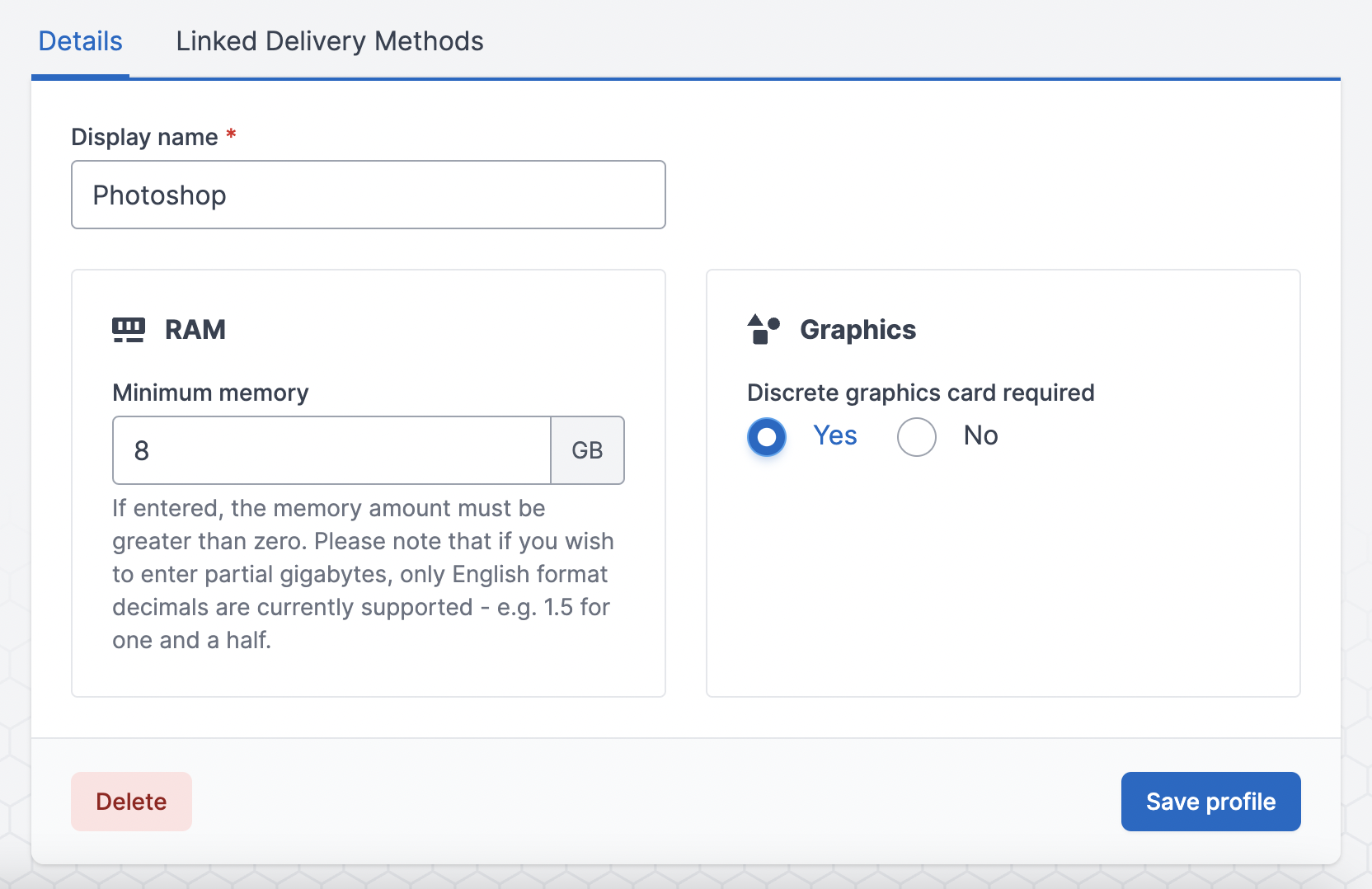Viewport: 1372px width, 889px height.
Task: Click the Graphics section heading
Action: tap(857, 330)
